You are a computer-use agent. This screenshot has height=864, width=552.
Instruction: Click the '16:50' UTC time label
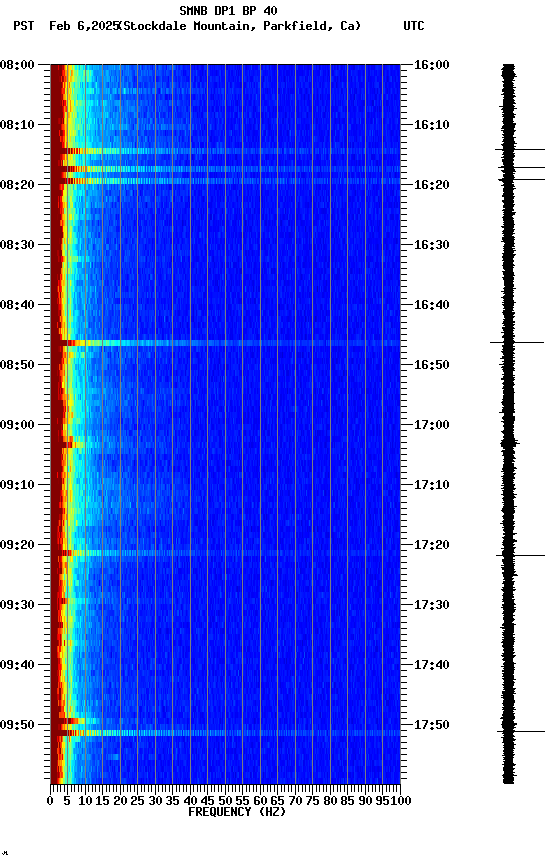pos(431,365)
